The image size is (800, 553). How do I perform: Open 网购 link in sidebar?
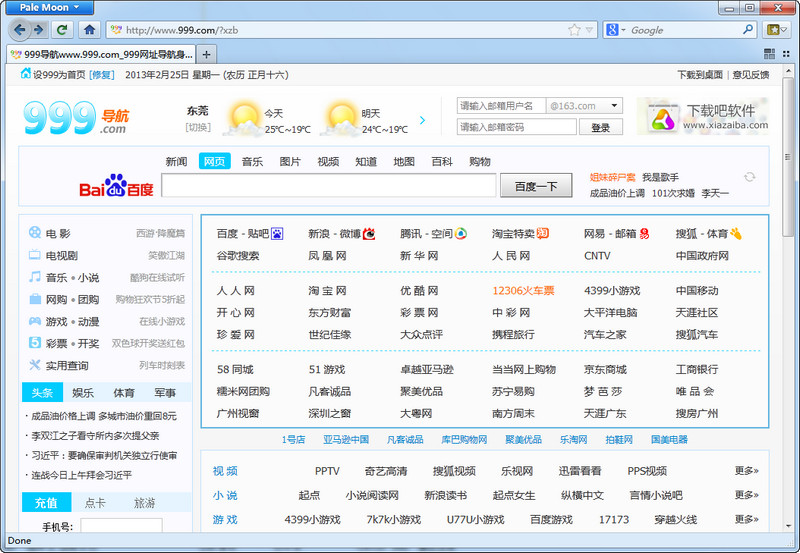coord(56,299)
